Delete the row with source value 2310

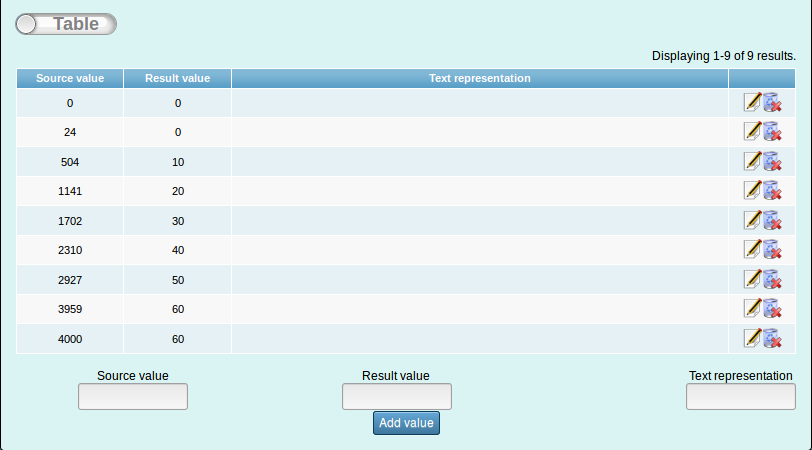point(772,250)
